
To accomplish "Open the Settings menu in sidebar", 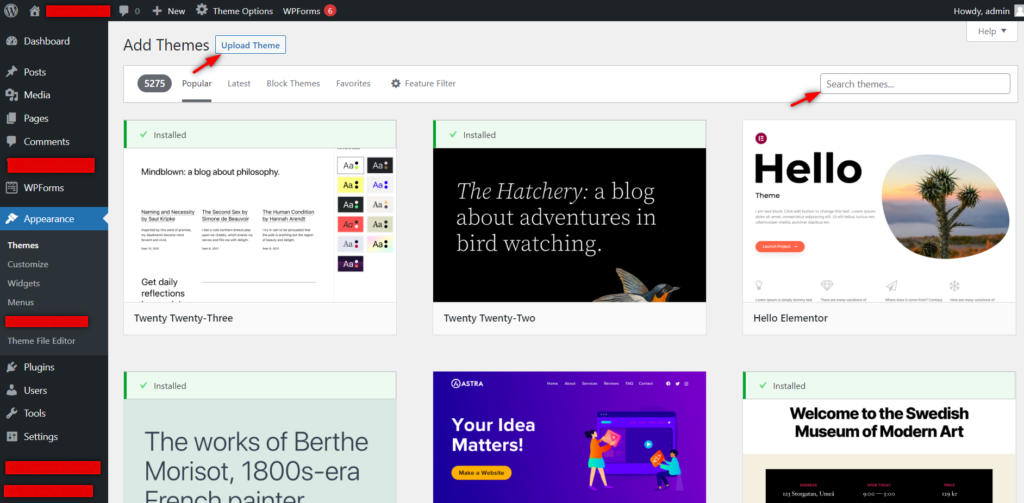I will (x=40, y=436).
